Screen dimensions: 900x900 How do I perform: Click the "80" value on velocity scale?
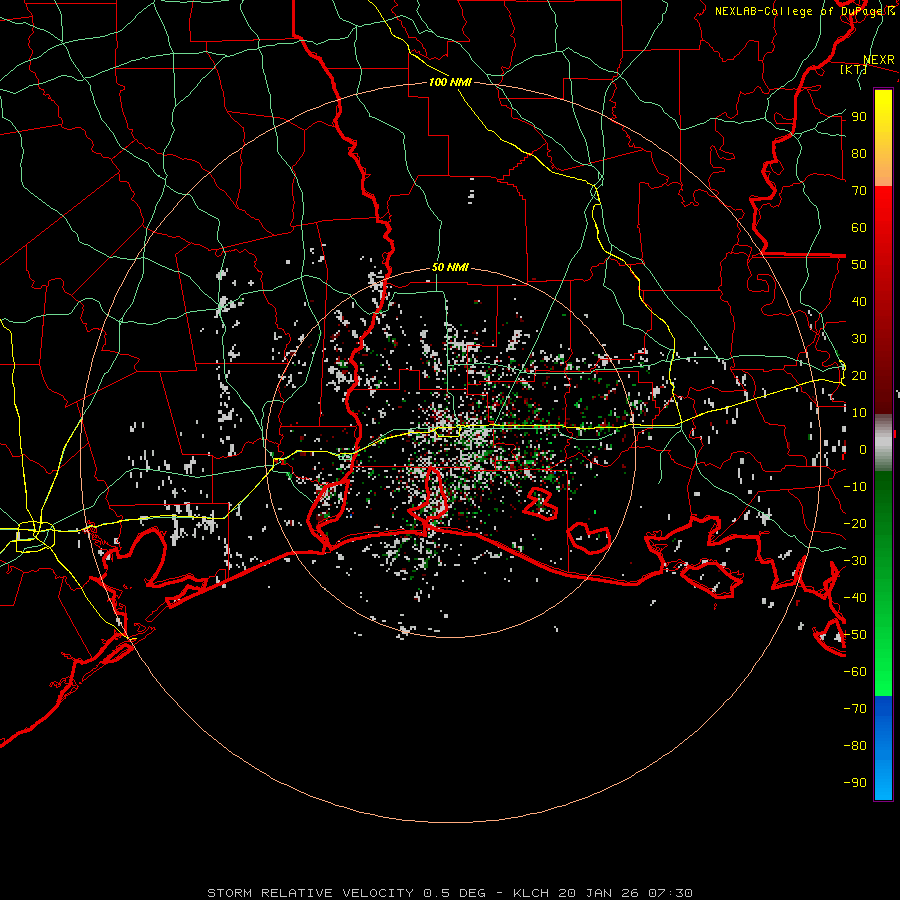pyautogui.click(x=859, y=154)
